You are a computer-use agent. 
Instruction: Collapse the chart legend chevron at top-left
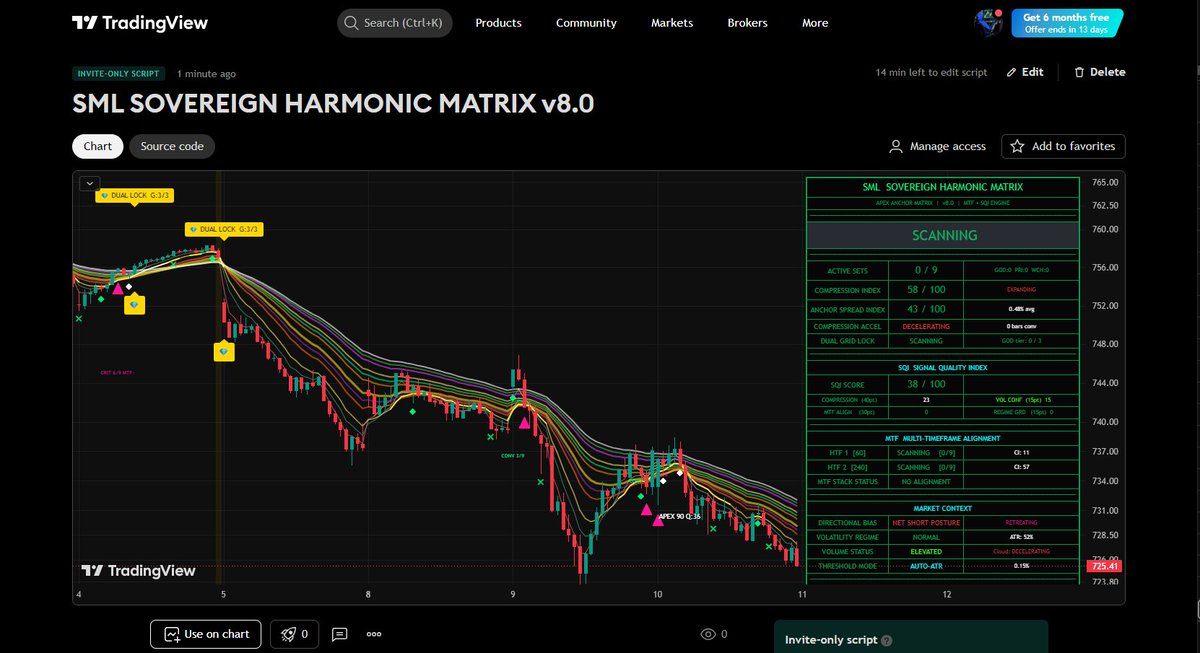[x=89, y=183]
